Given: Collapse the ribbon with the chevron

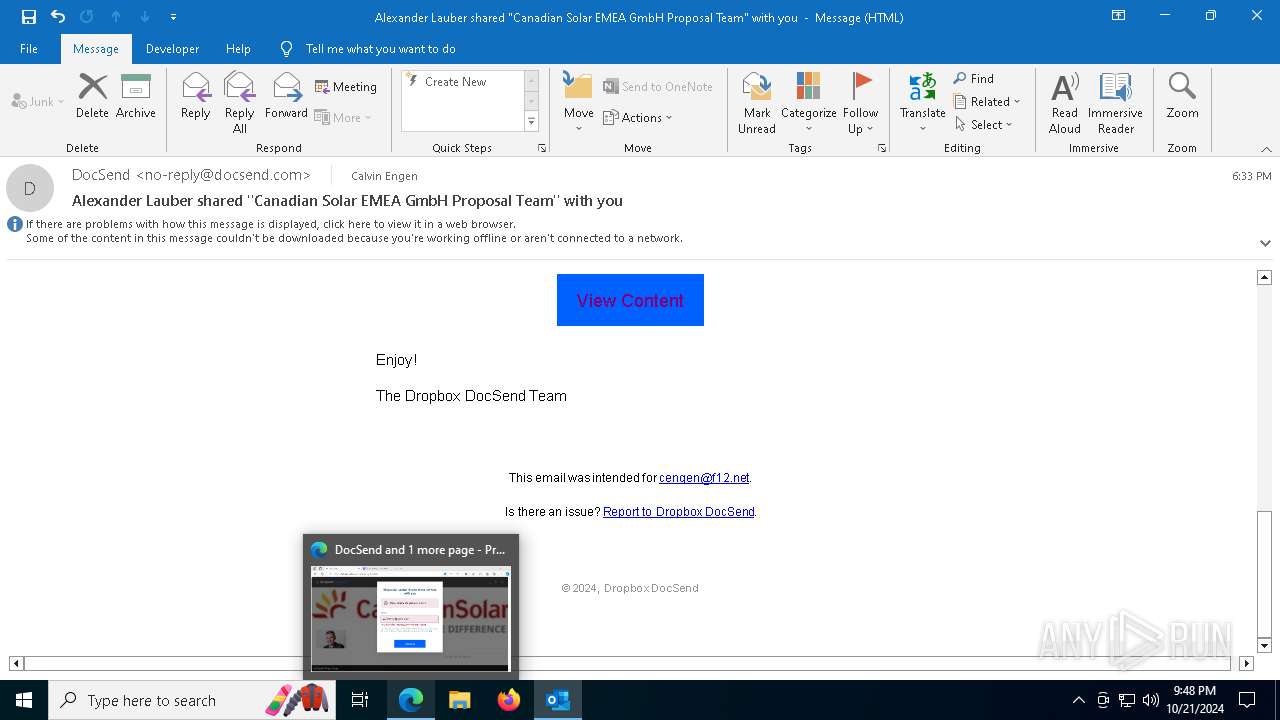Looking at the screenshot, I should [x=1266, y=149].
